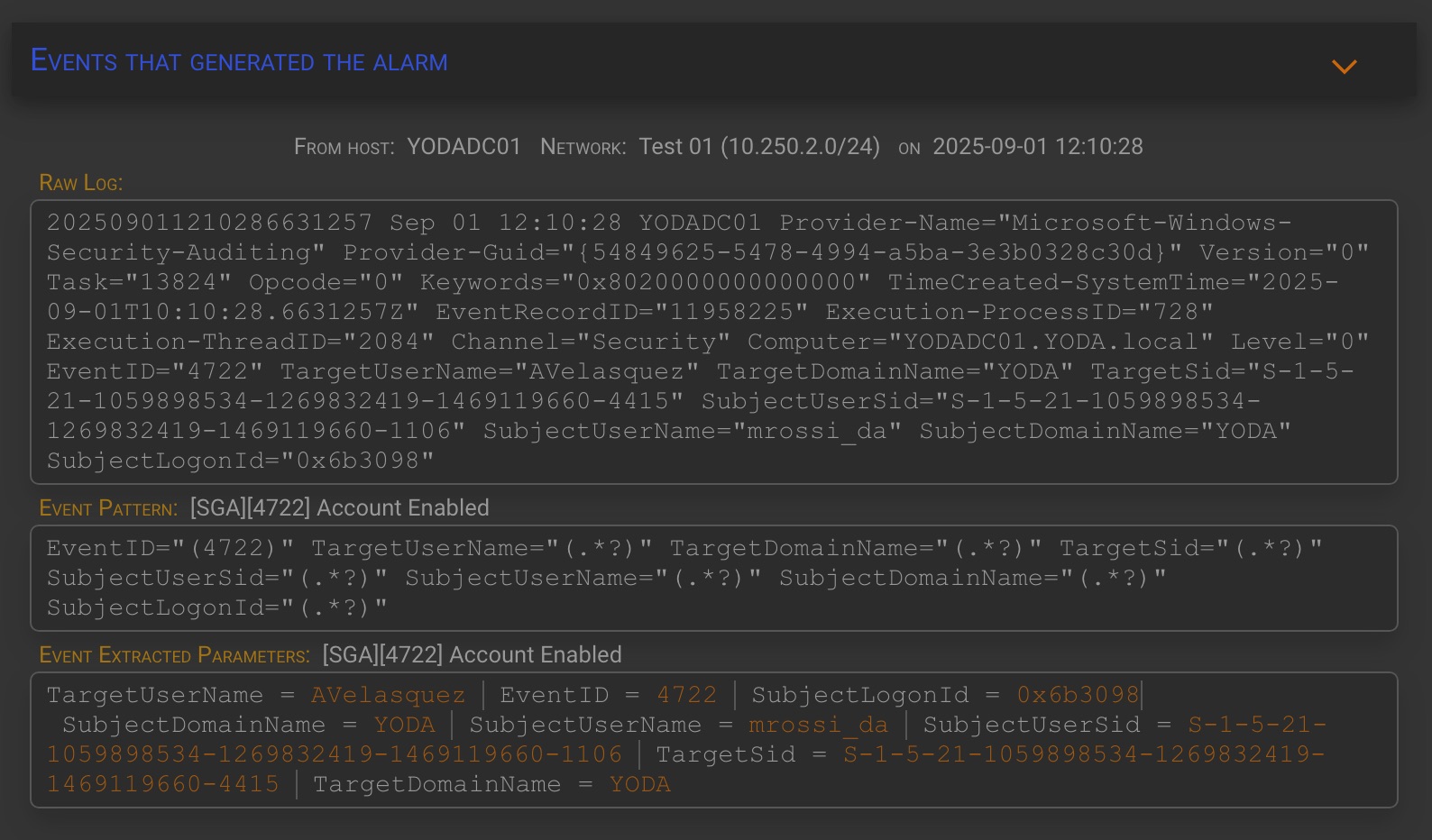Click the Event Extracted Parameters label
Image resolution: width=1432 pixels, height=840 pixels.
[174, 655]
